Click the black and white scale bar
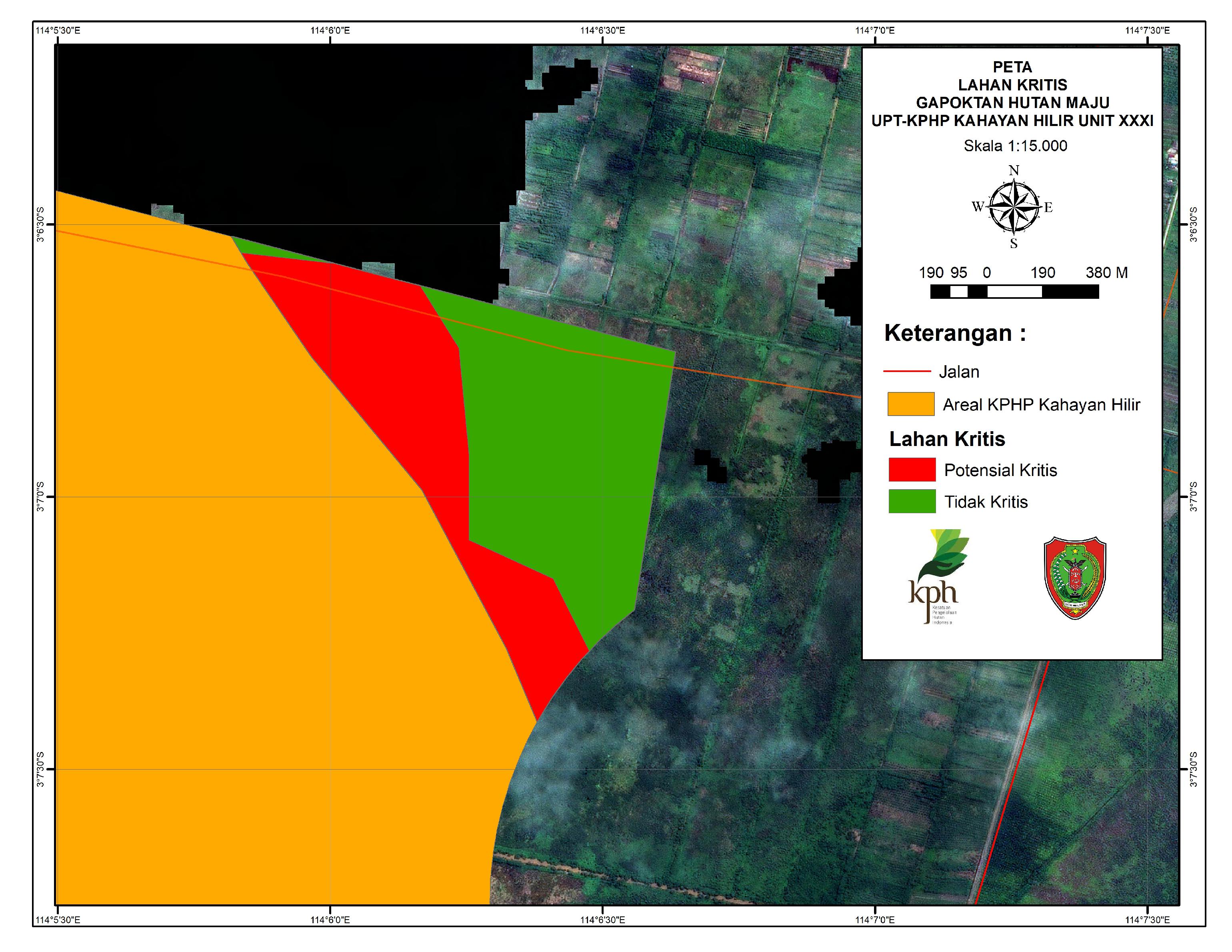This screenshot has height=952, width=1232. (1014, 292)
